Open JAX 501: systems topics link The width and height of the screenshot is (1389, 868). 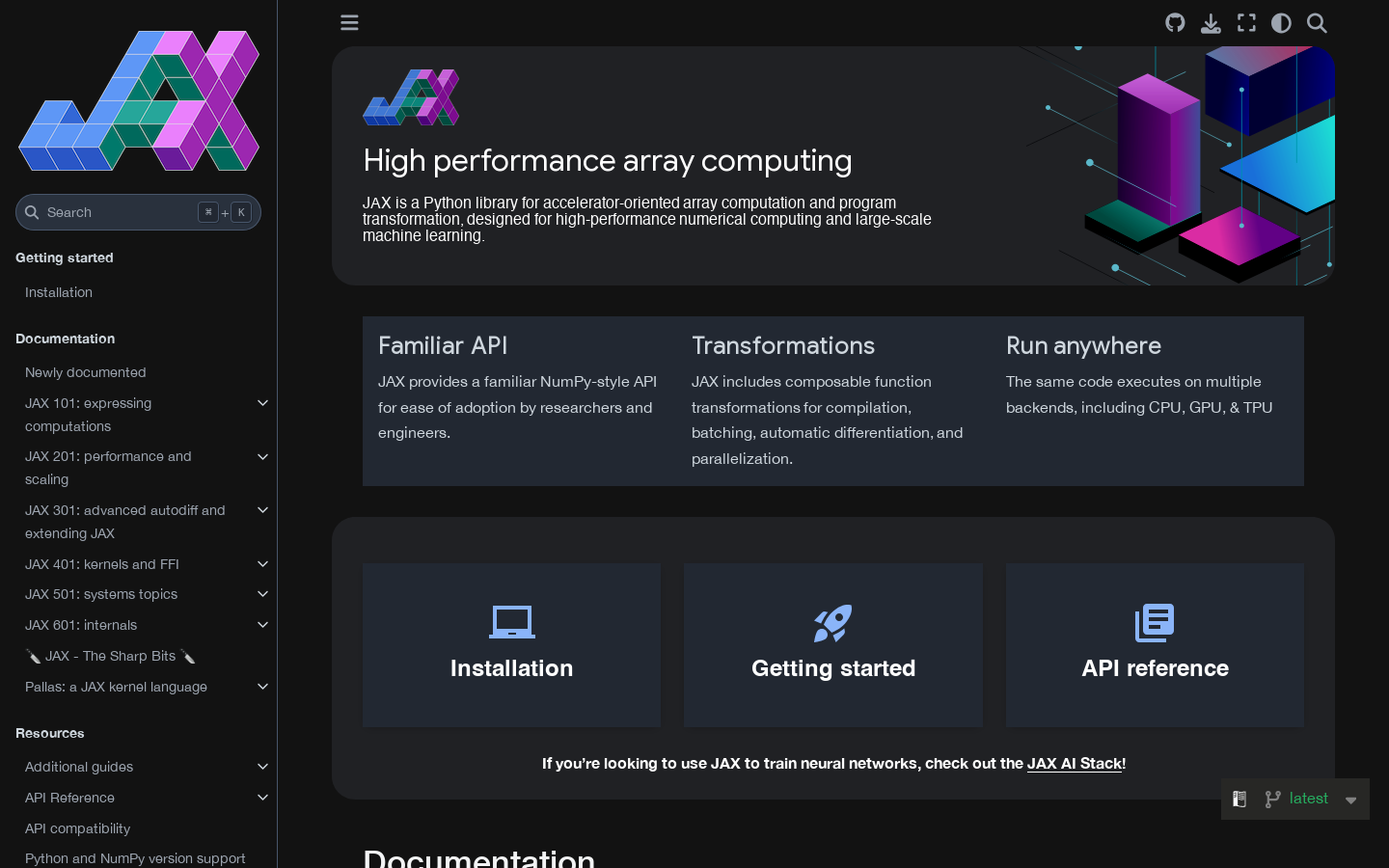click(101, 594)
